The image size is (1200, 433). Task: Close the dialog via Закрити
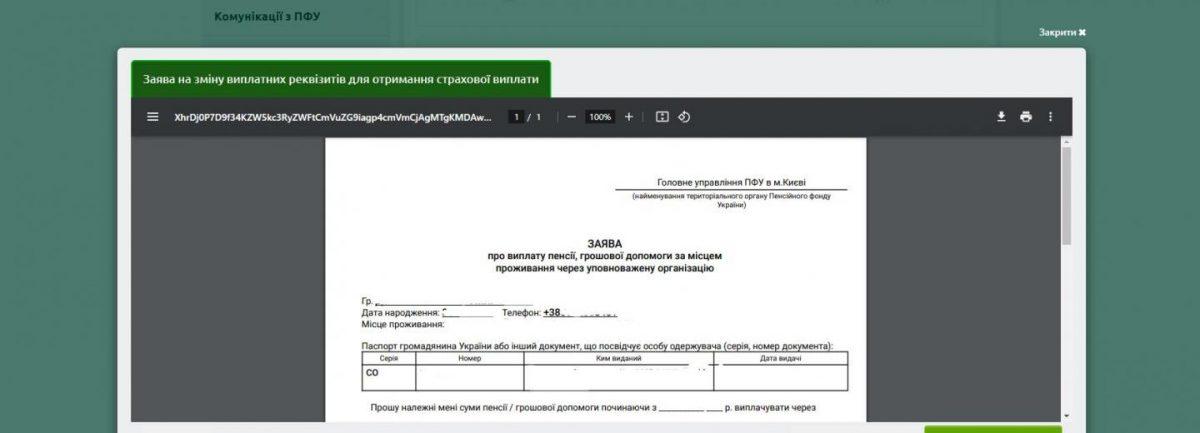tap(1062, 32)
